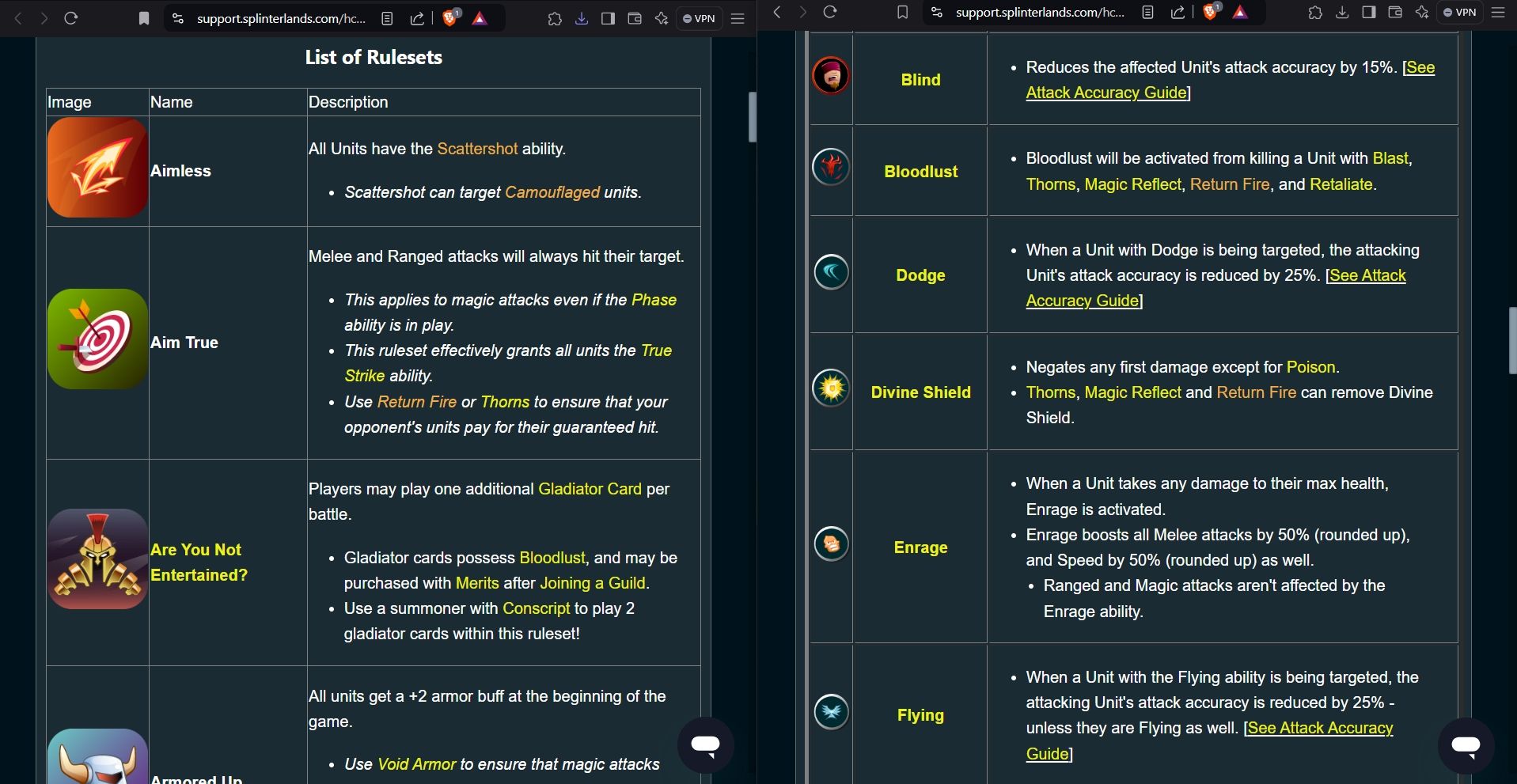Open extensions menu in the left browser window
The width and height of the screenshot is (1517, 784).
(x=555, y=18)
